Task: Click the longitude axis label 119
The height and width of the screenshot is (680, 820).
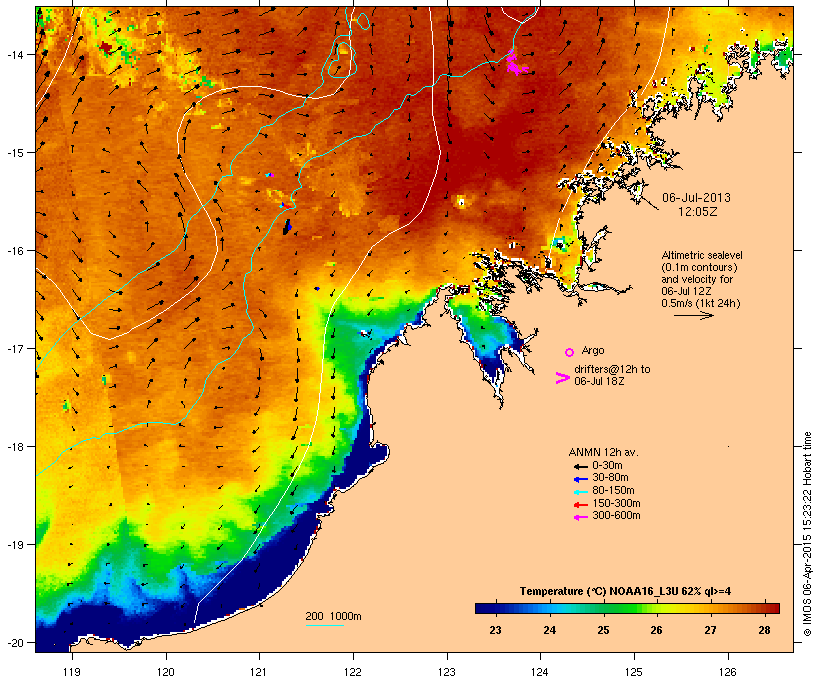Action: (x=72, y=672)
